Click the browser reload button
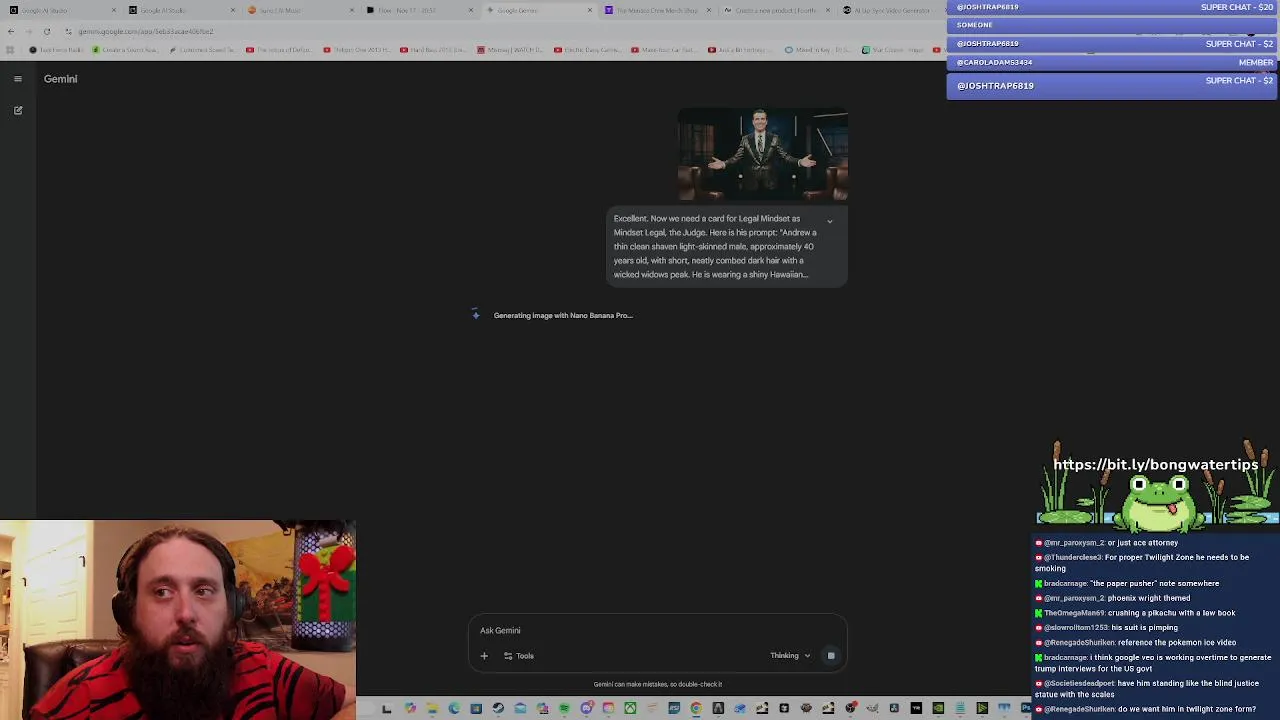Viewport: 1280px width, 720px height. (47, 31)
